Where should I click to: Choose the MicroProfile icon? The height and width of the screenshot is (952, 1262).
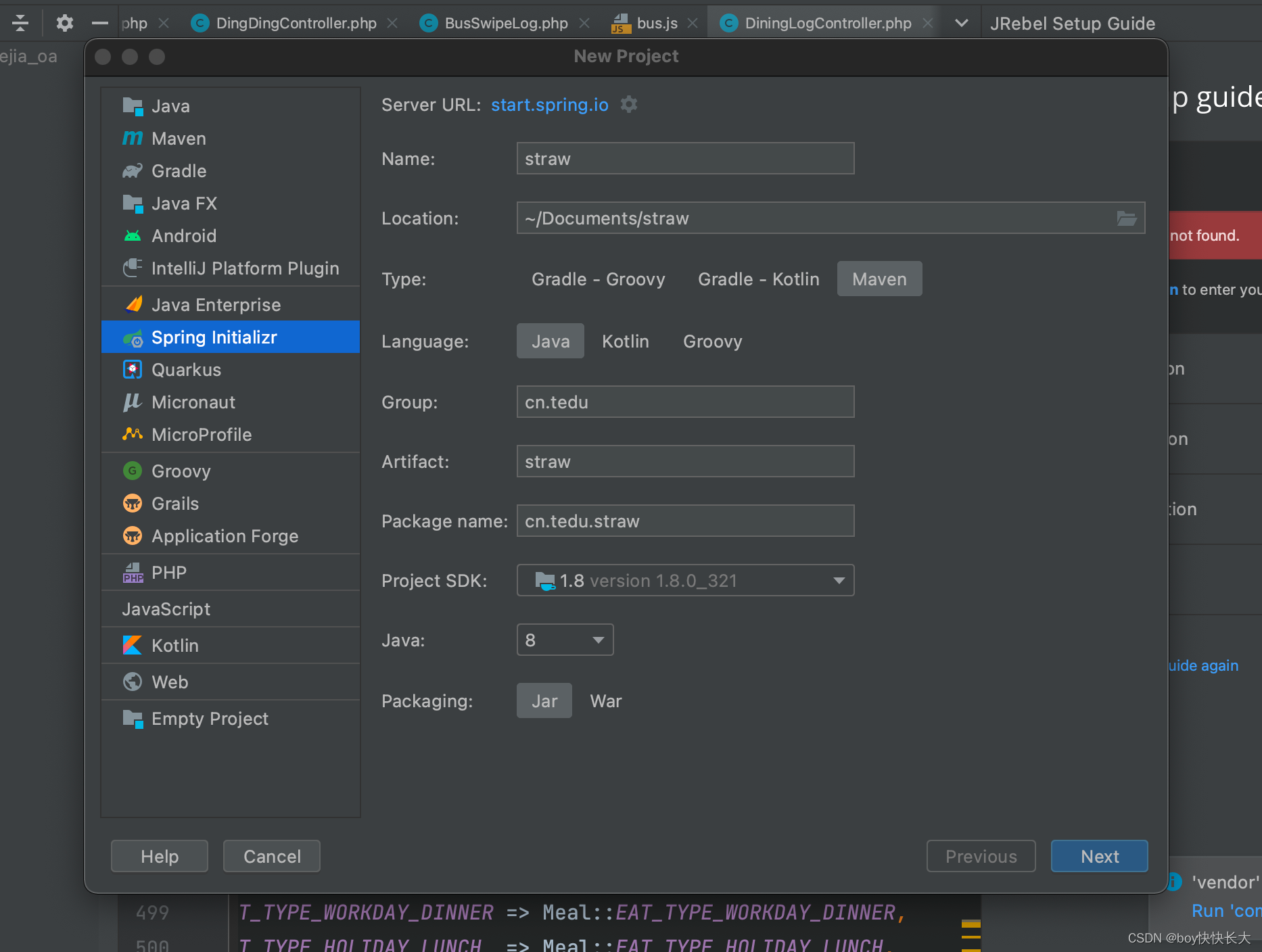[x=133, y=434]
